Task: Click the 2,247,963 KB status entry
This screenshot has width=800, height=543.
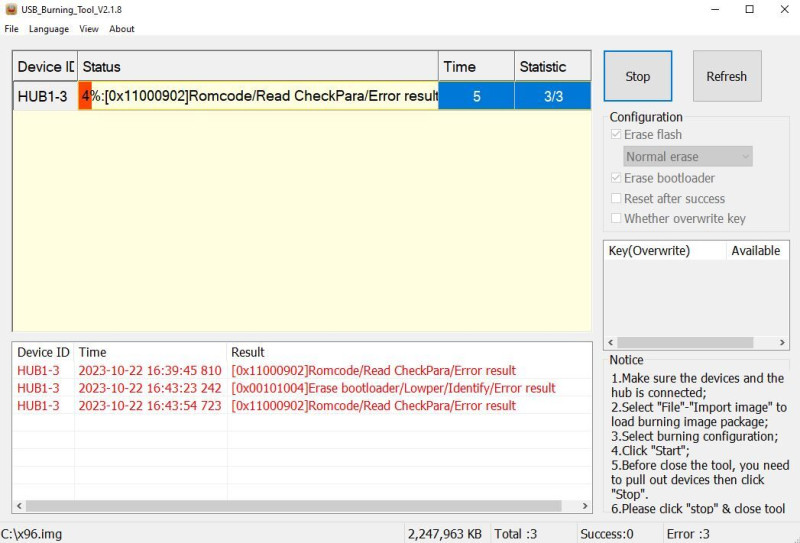Action: [444, 534]
